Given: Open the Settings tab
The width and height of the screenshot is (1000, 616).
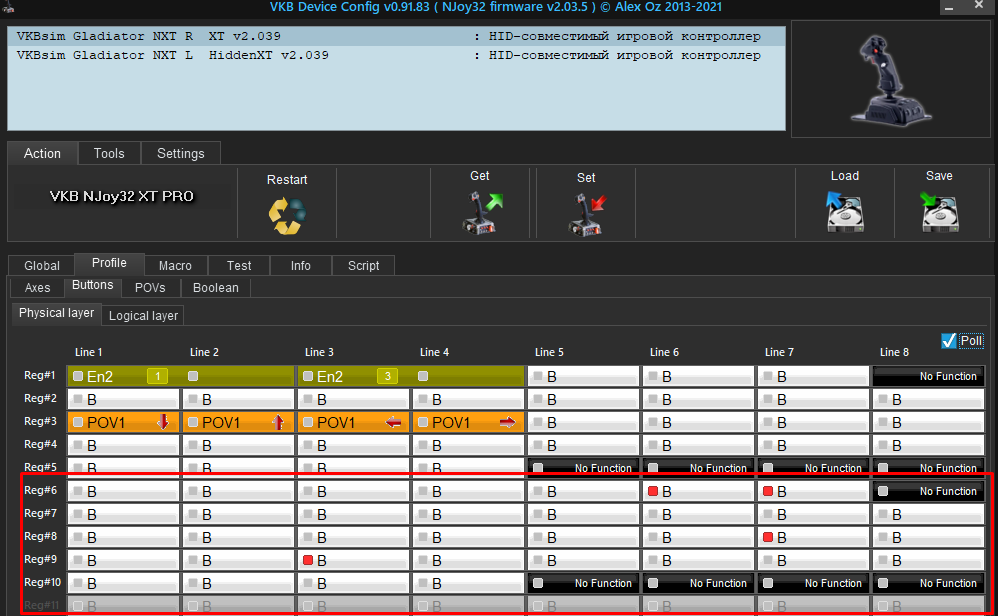Looking at the screenshot, I should click(180, 154).
